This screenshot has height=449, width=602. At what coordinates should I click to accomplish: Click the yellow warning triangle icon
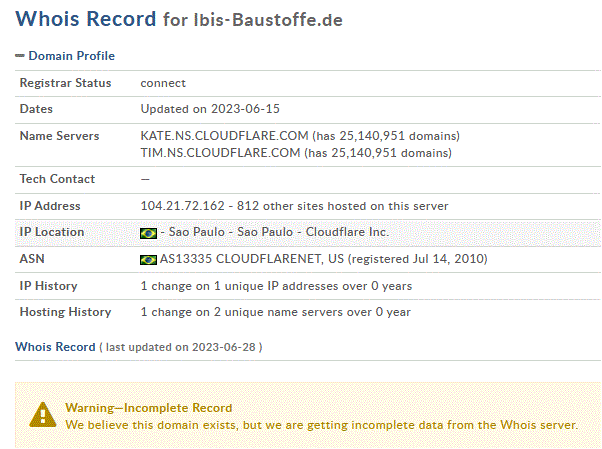tap(42, 414)
